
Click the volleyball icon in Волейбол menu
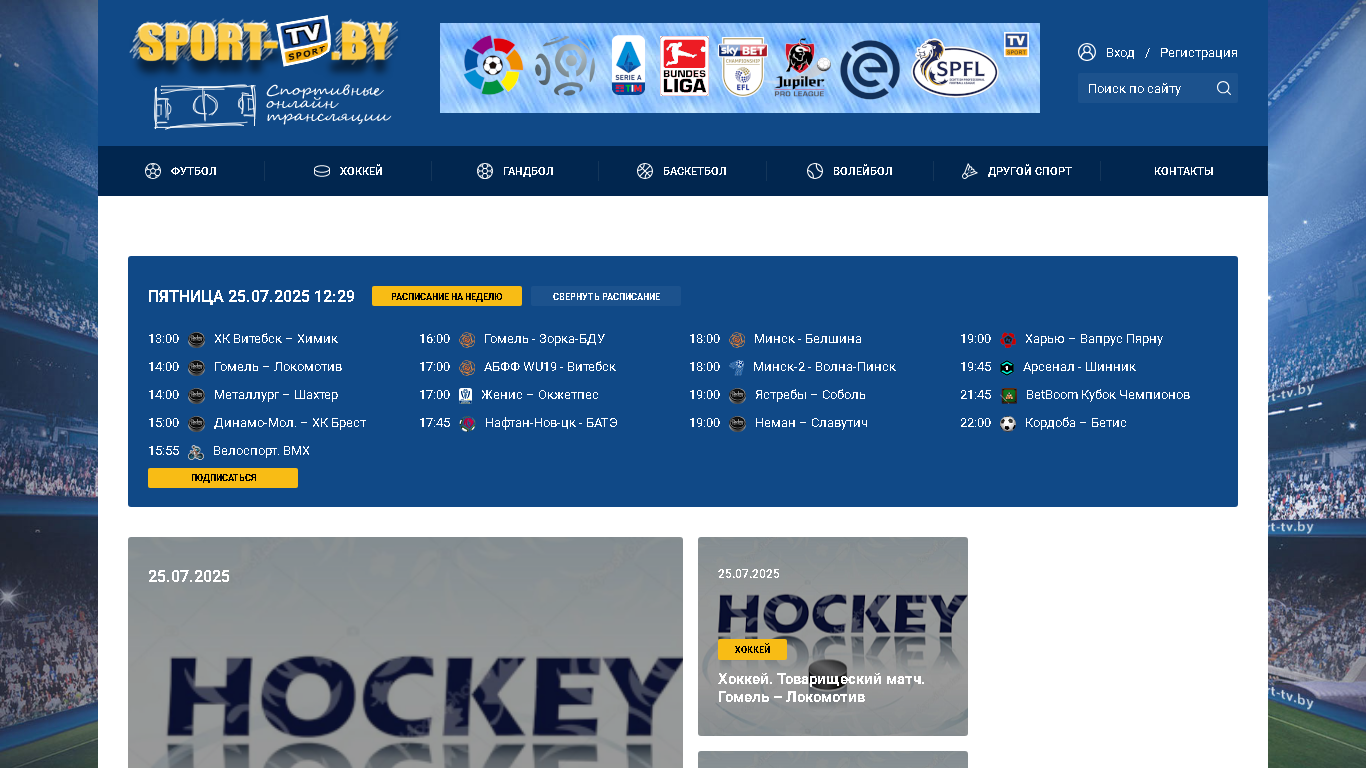(x=815, y=171)
